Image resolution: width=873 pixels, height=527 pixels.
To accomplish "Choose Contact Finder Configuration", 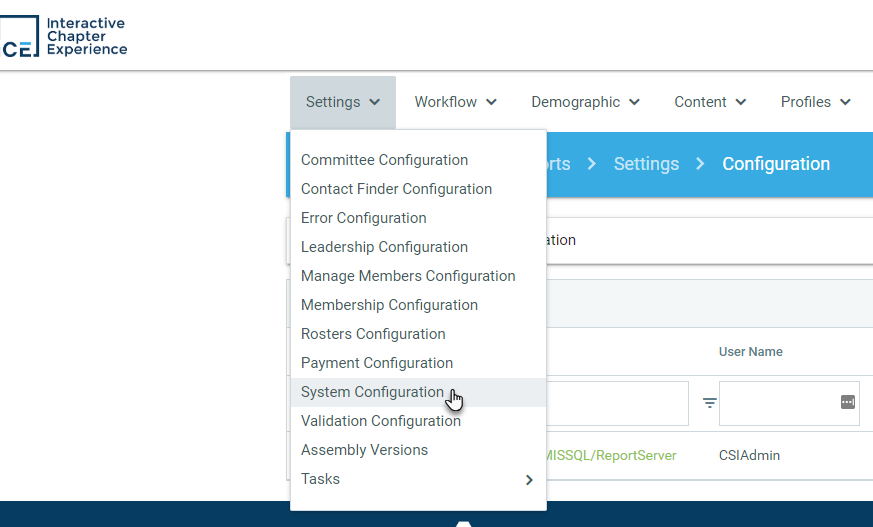I will pyautogui.click(x=396, y=189).
